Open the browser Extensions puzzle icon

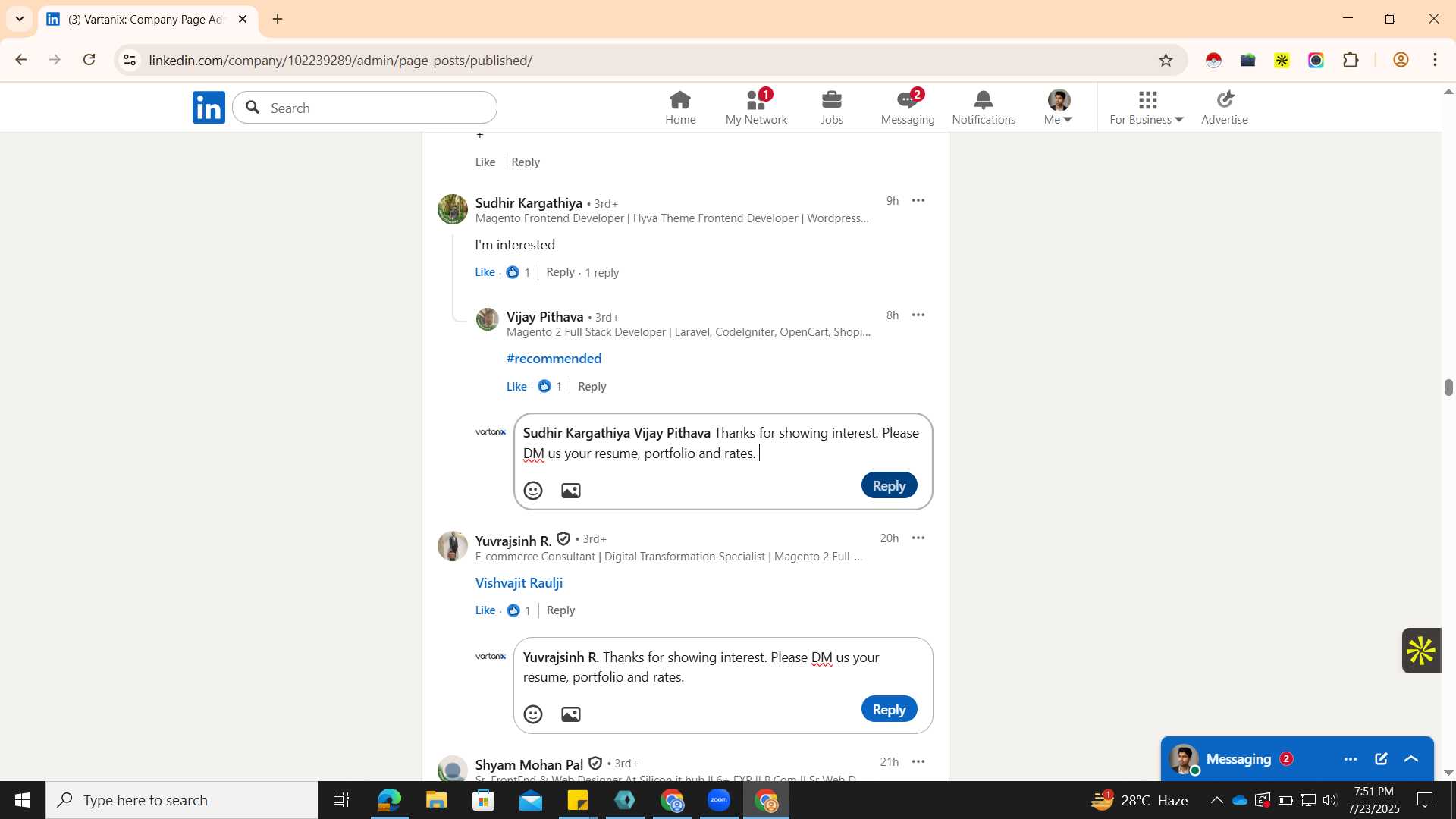pyautogui.click(x=1351, y=60)
